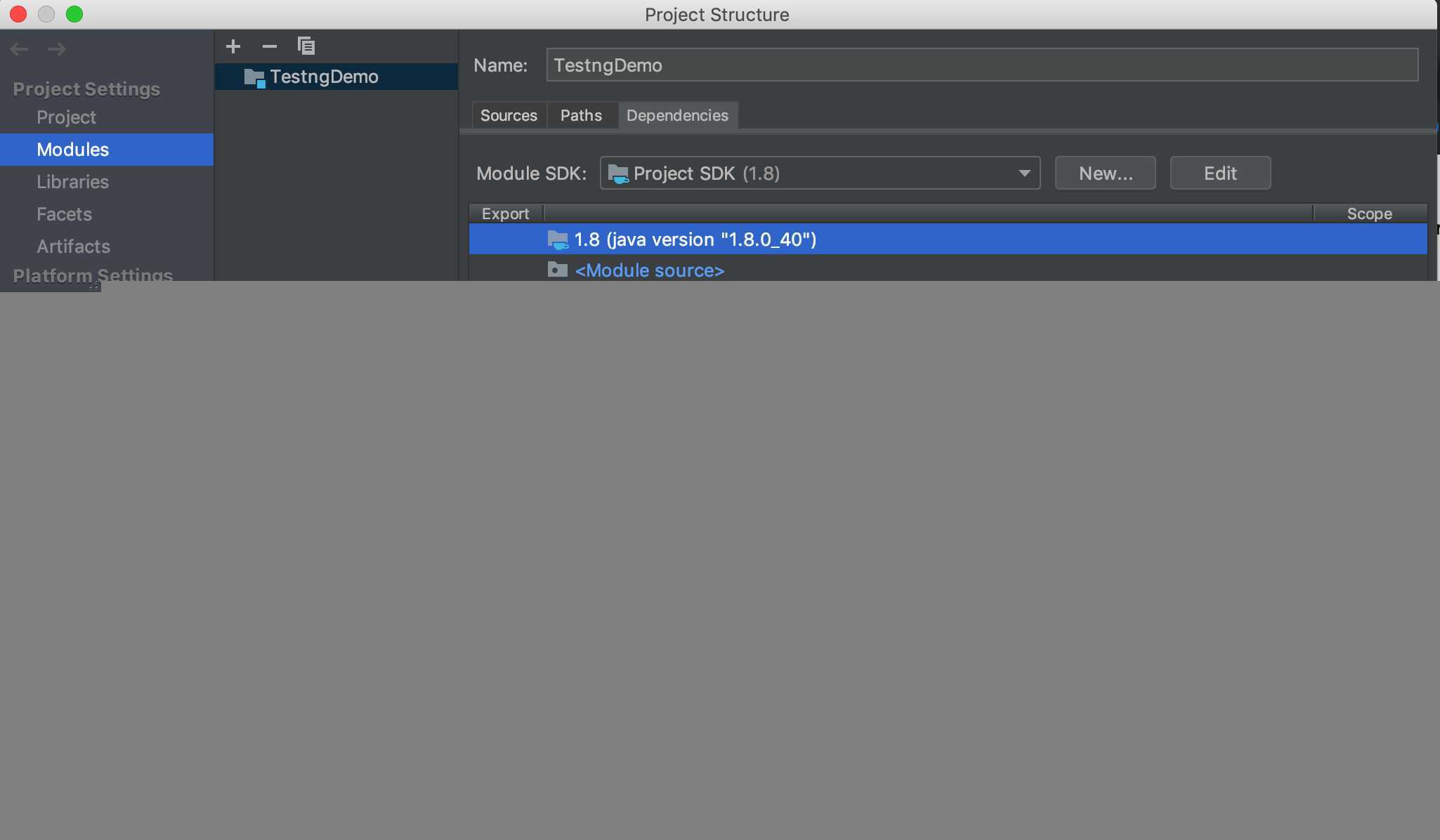Go forward with right arrow
The height and width of the screenshot is (840, 1440).
click(57, 49)
